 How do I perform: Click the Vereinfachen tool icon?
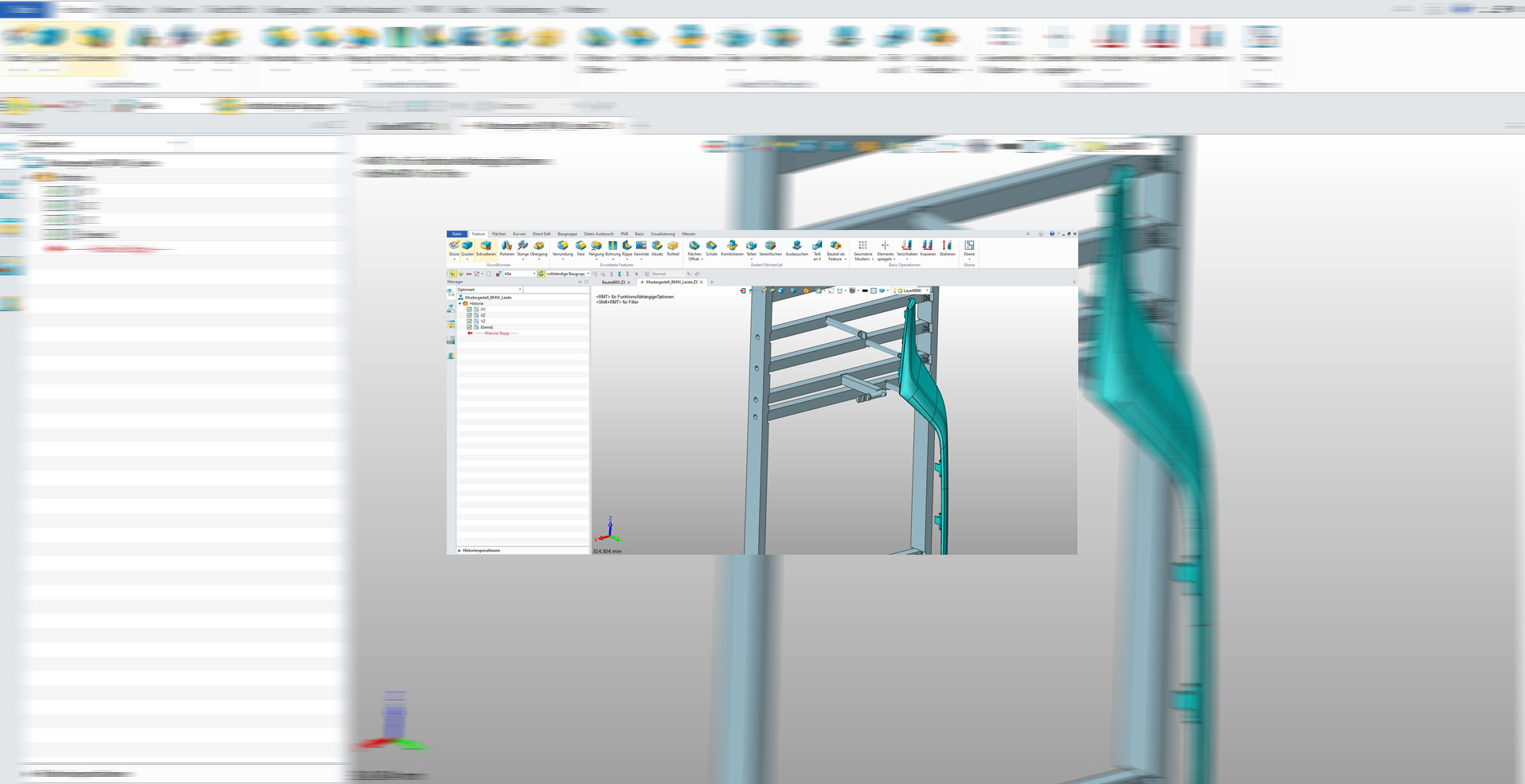click(770, 248)
